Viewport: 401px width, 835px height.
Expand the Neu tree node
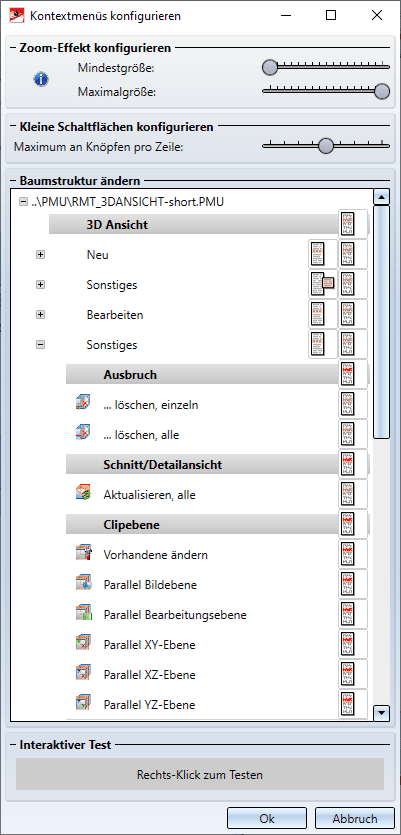tap(40, 255)
